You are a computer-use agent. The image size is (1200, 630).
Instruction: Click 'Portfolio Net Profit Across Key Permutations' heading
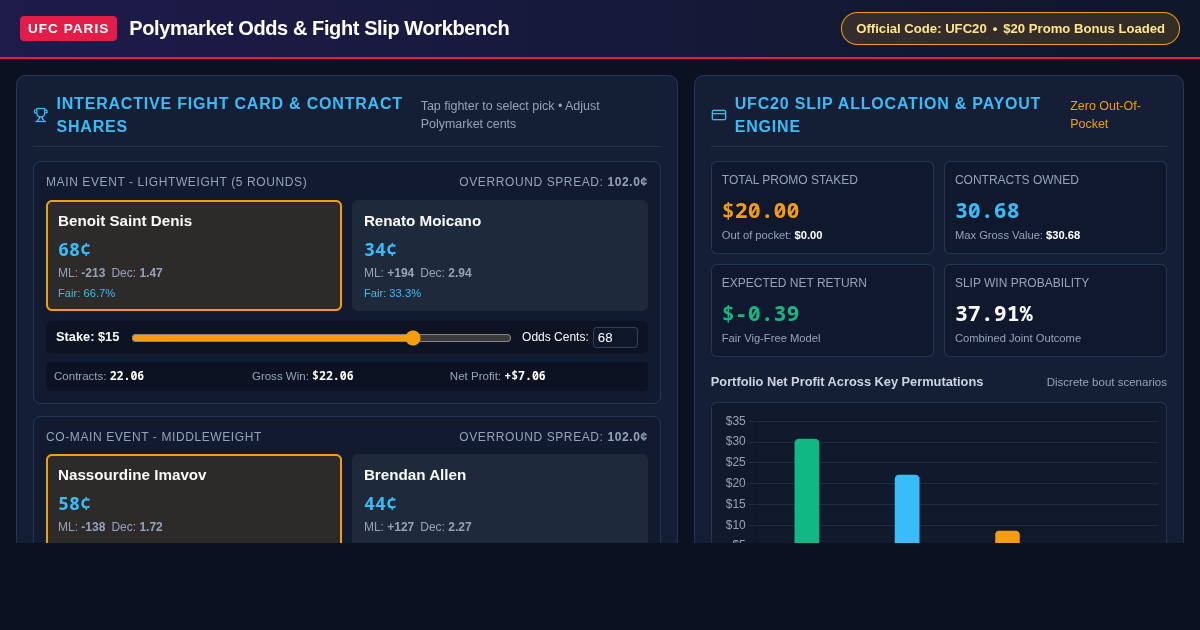pos(847,382)
